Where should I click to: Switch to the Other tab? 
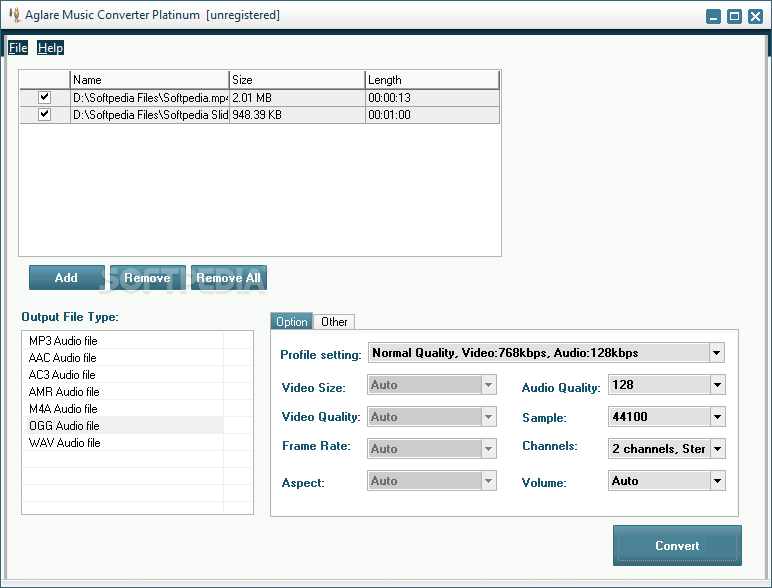334,322
